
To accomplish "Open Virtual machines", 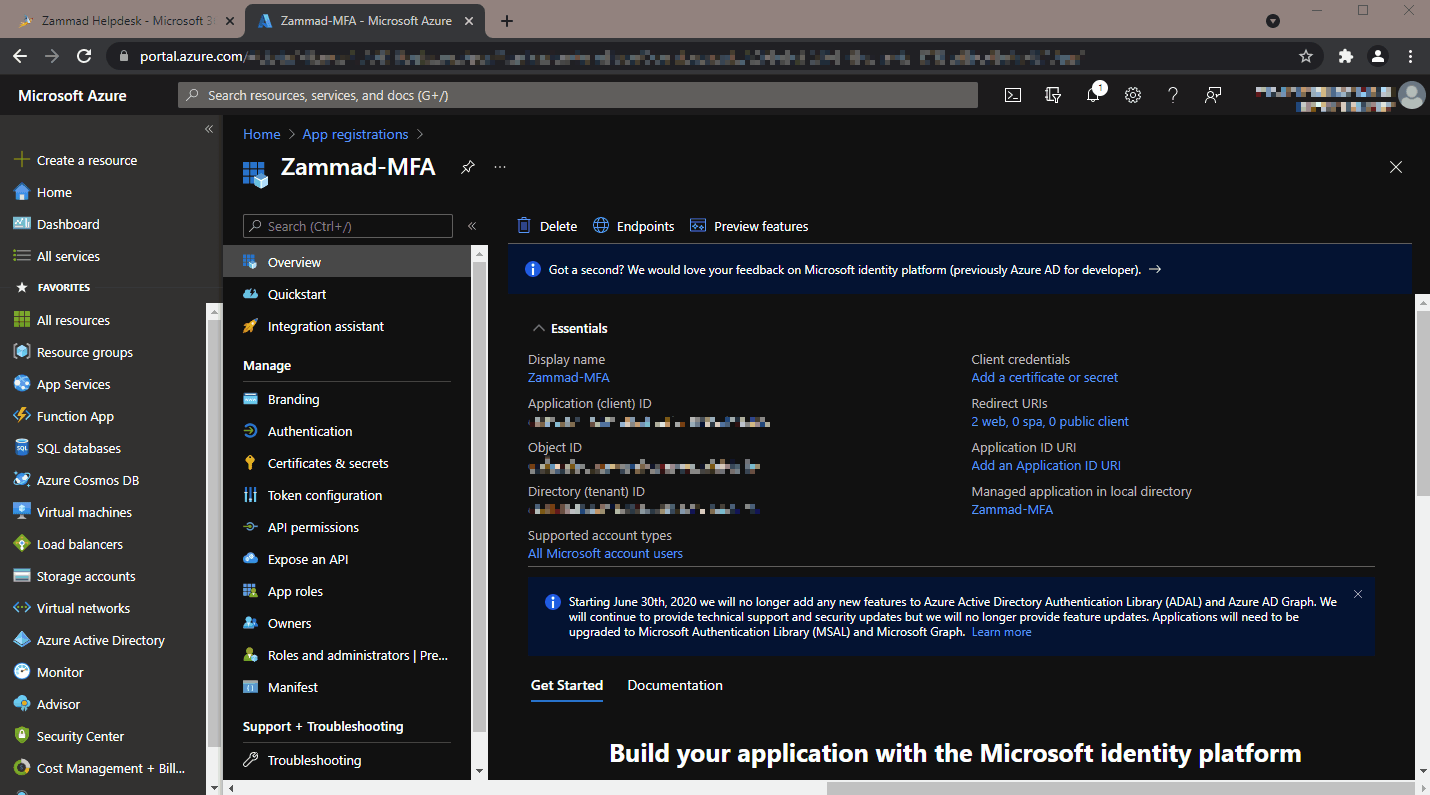I will click(x=103, y=512).
